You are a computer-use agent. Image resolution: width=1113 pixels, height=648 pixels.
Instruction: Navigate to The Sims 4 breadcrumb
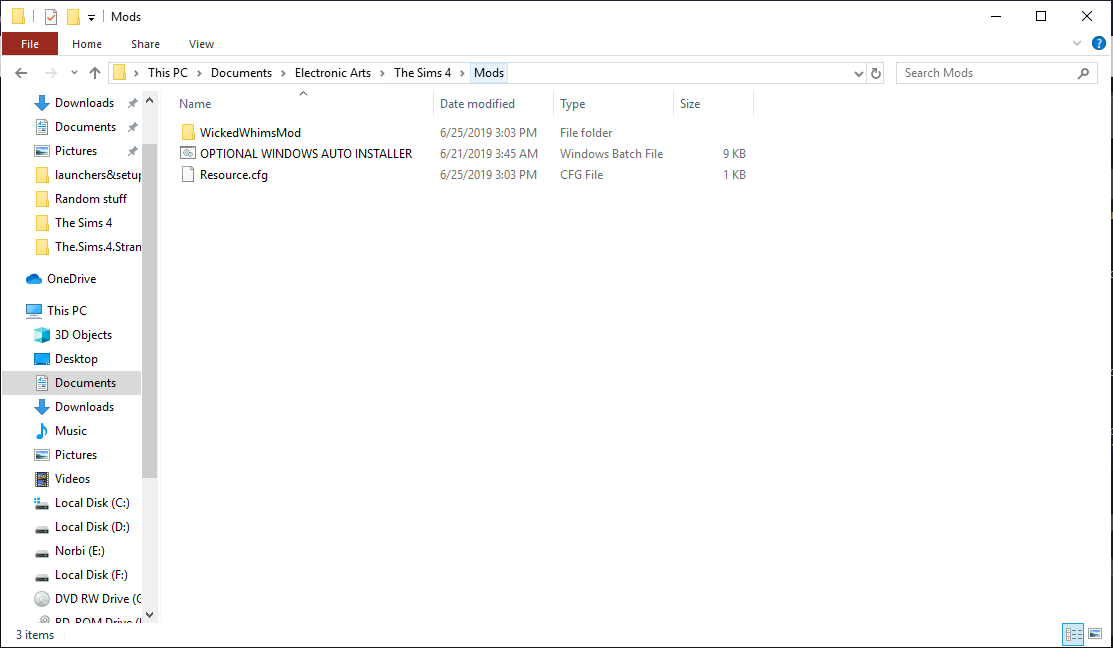[422, 73]
